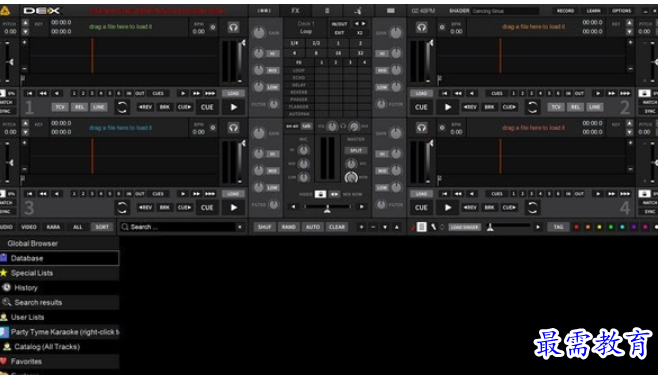Click the SHUF button

tap(264, 227)
